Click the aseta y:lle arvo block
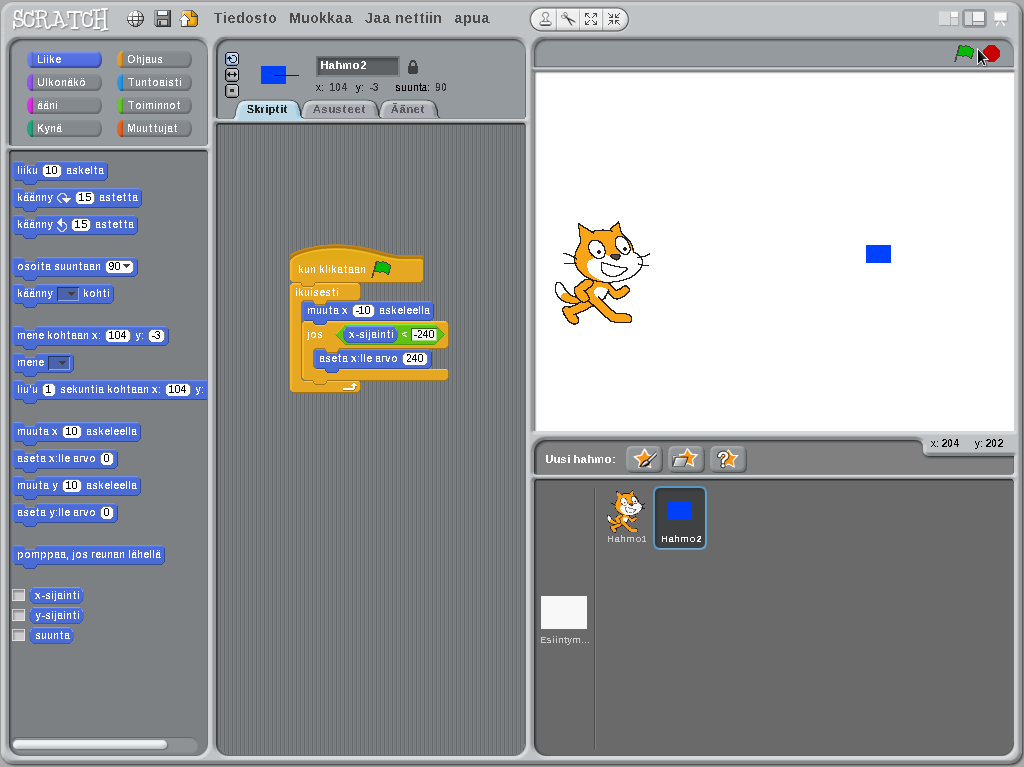Viewport: 1024px width, 767px height. click(65, 513)
